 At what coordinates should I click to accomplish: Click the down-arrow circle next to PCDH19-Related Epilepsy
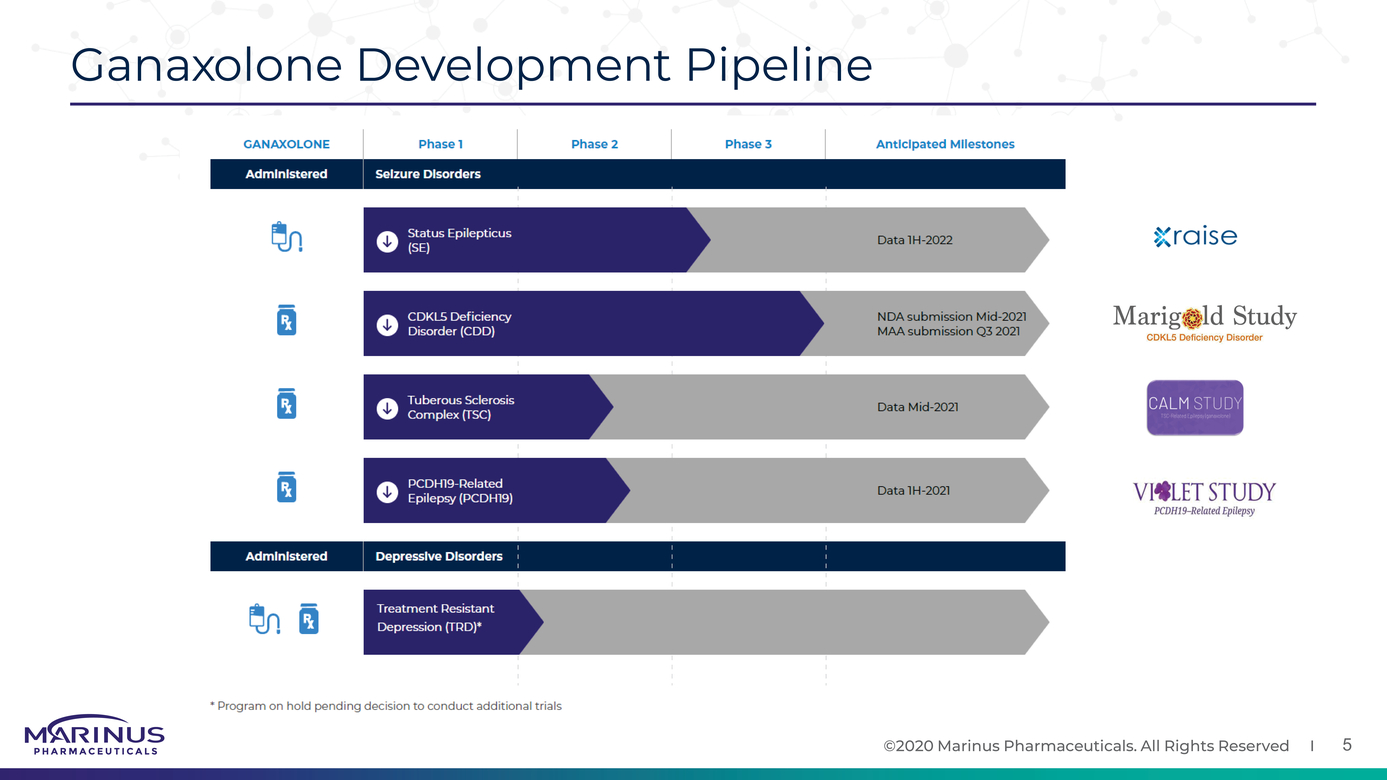tap(387, 491)
